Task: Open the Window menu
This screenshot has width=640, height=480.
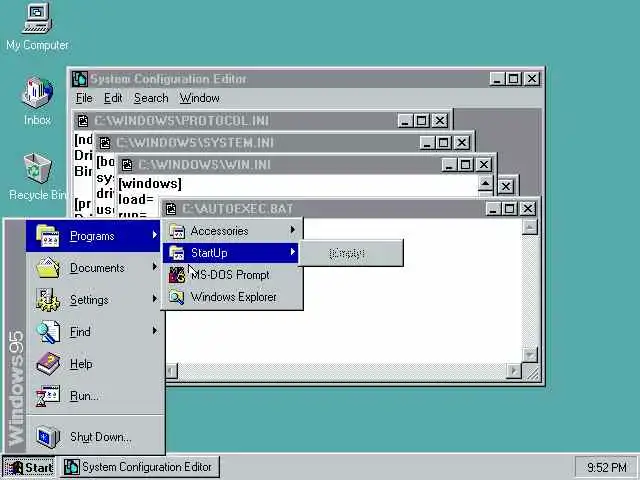Action: pyautogui.click(x=200, y=98)
